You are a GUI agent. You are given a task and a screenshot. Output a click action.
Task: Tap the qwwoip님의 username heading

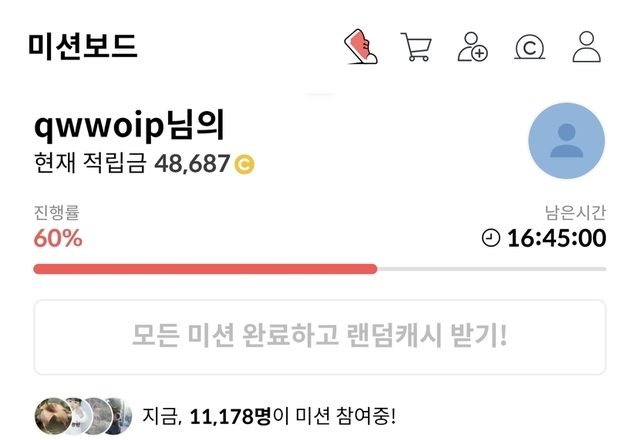tap(129, 125)
